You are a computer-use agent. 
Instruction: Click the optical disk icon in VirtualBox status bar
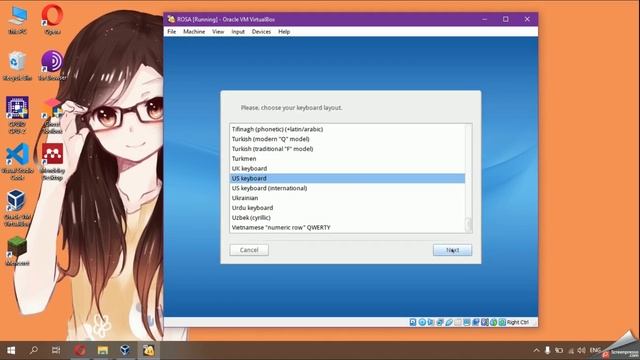coord(422,322)
